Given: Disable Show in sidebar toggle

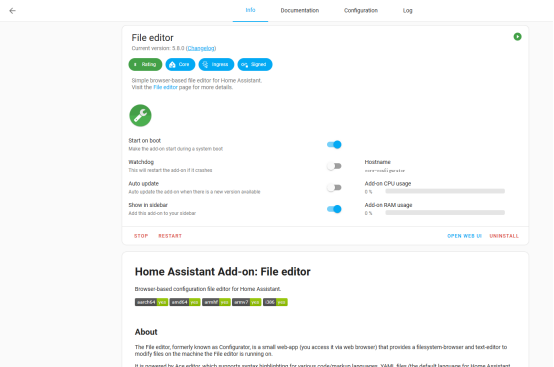Looking at the screenshot, I should [334, 209].
